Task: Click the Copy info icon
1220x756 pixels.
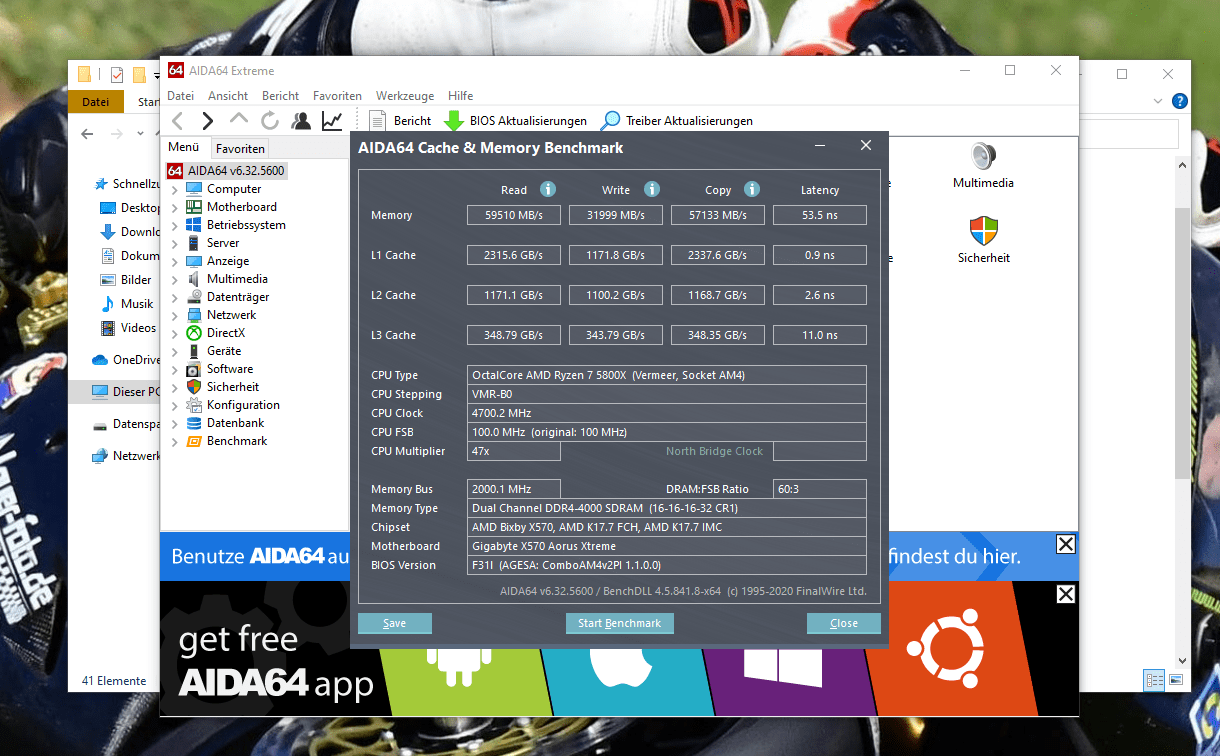Action: click(x=752, y=189)
